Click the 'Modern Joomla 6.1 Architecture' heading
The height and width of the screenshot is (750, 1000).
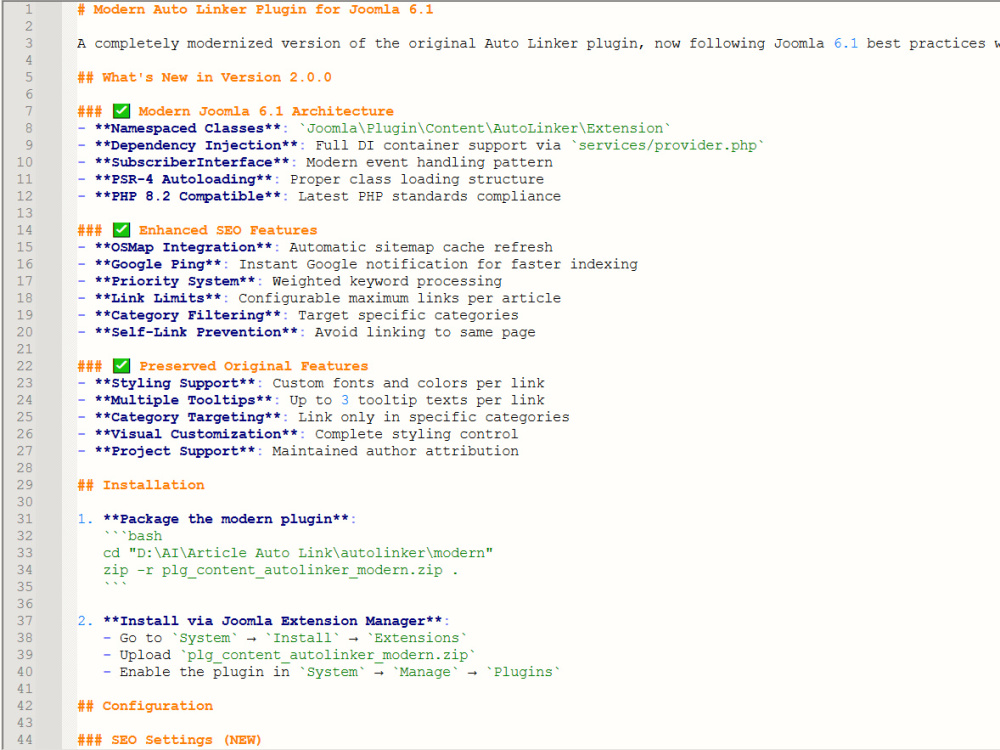tap(266, 111)
